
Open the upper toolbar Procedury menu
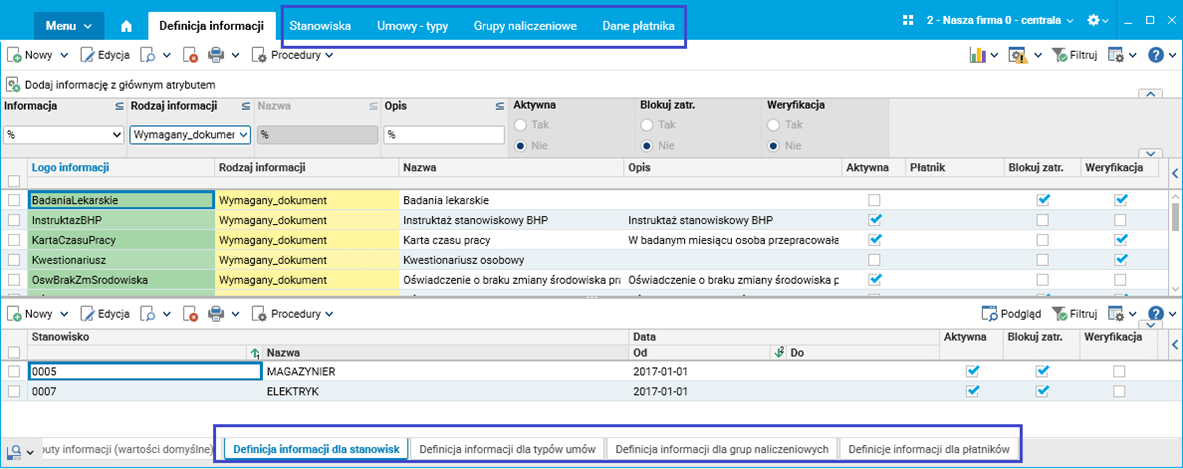[x=293, y=55]
